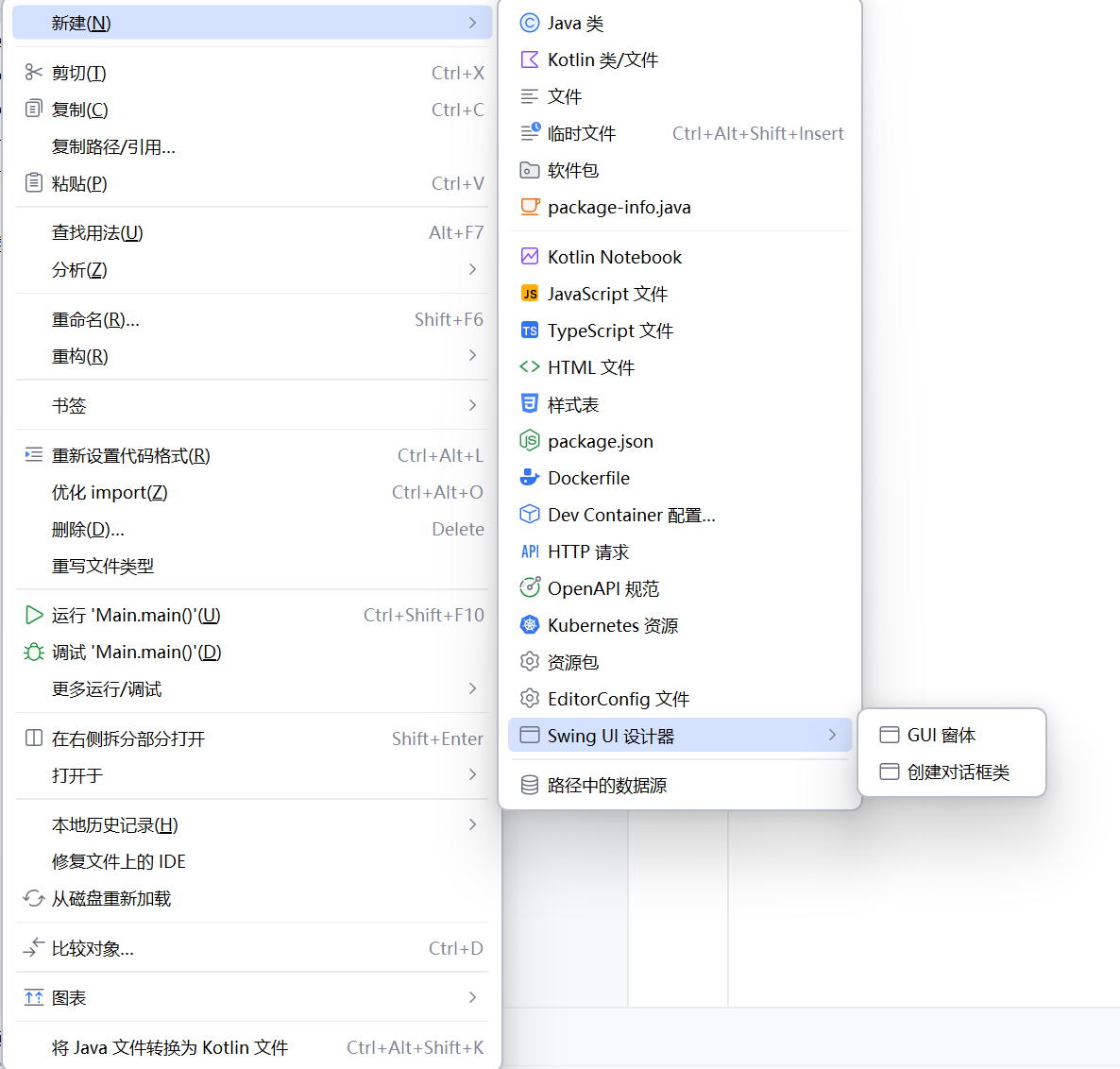1120x1069 pixels.
Task: Expand the 书签 submenu chevron
Action: 473,405
